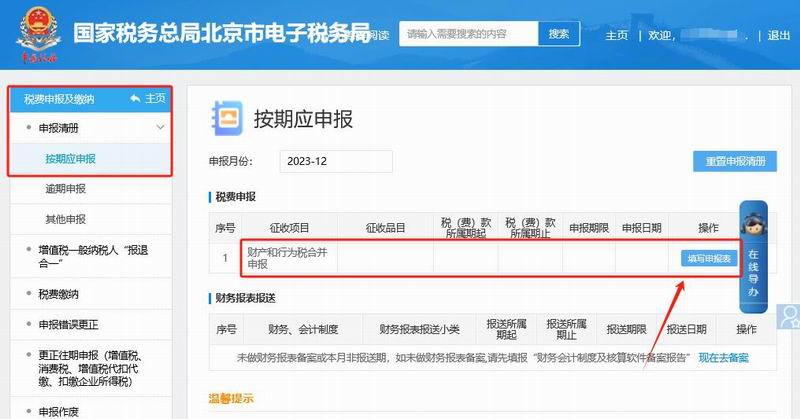800x419 pixels.
Task: Click the 现在去备案 link
Action: pyautogui.click(x=723, y=358)
